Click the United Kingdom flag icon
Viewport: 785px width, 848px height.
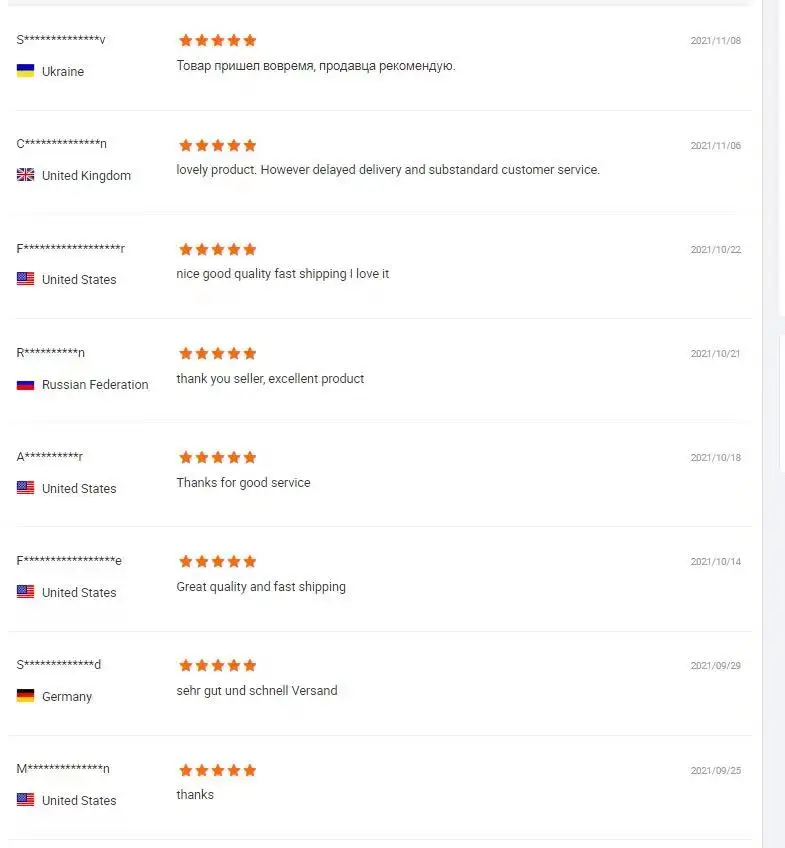25,175
